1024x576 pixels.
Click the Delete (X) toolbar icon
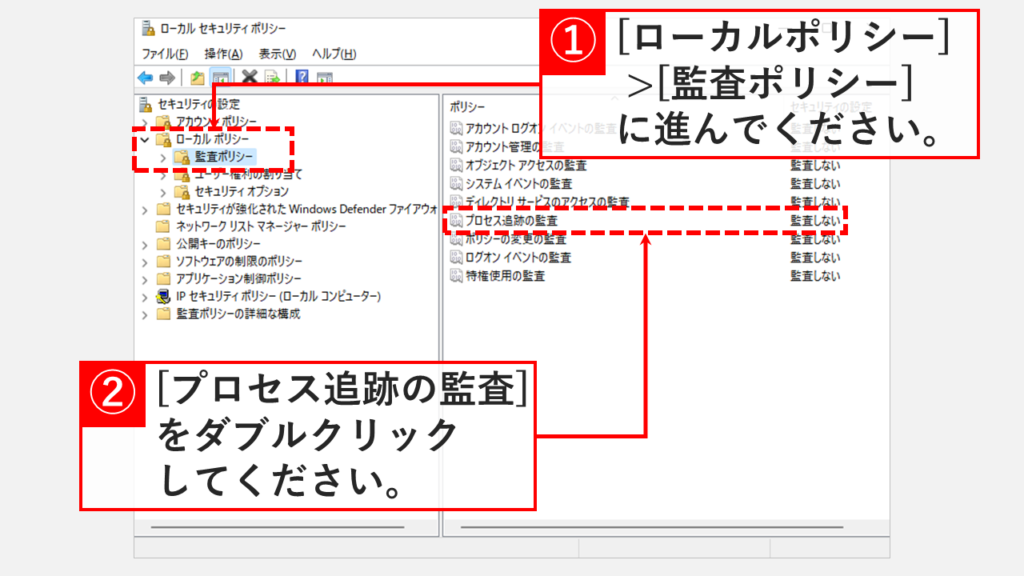249,78
